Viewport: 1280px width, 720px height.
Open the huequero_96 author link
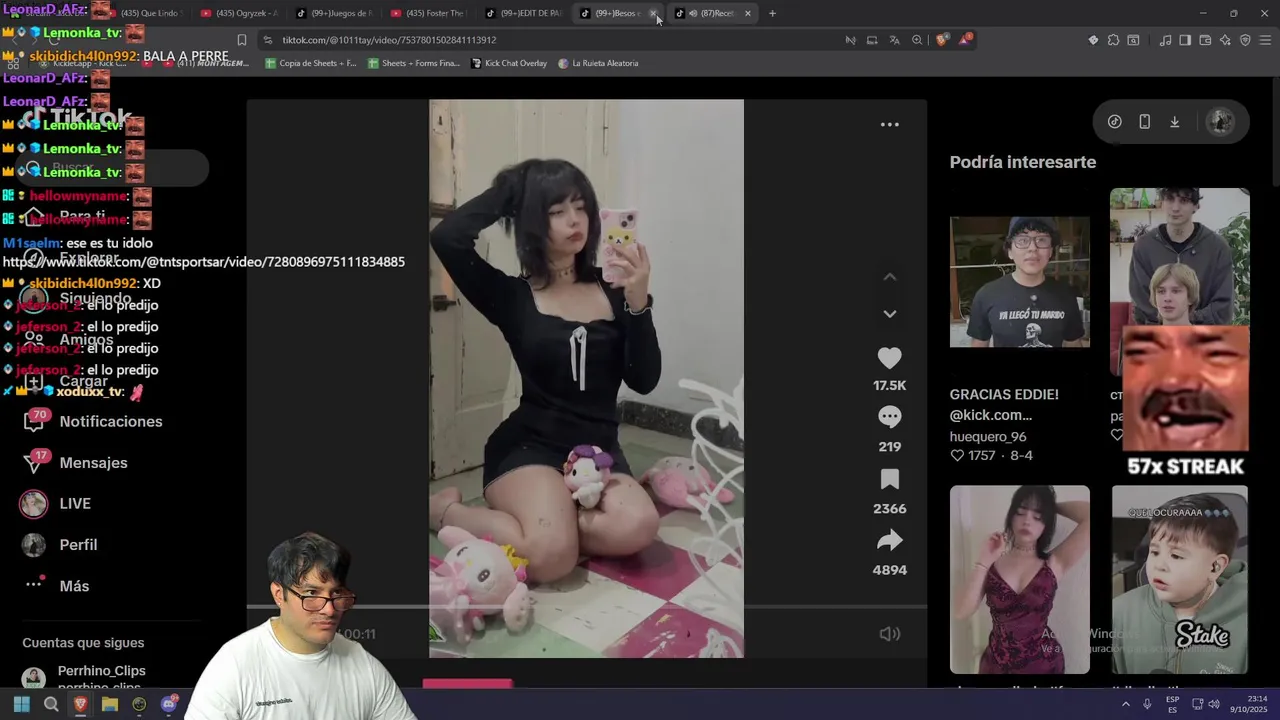pos(988,437)
